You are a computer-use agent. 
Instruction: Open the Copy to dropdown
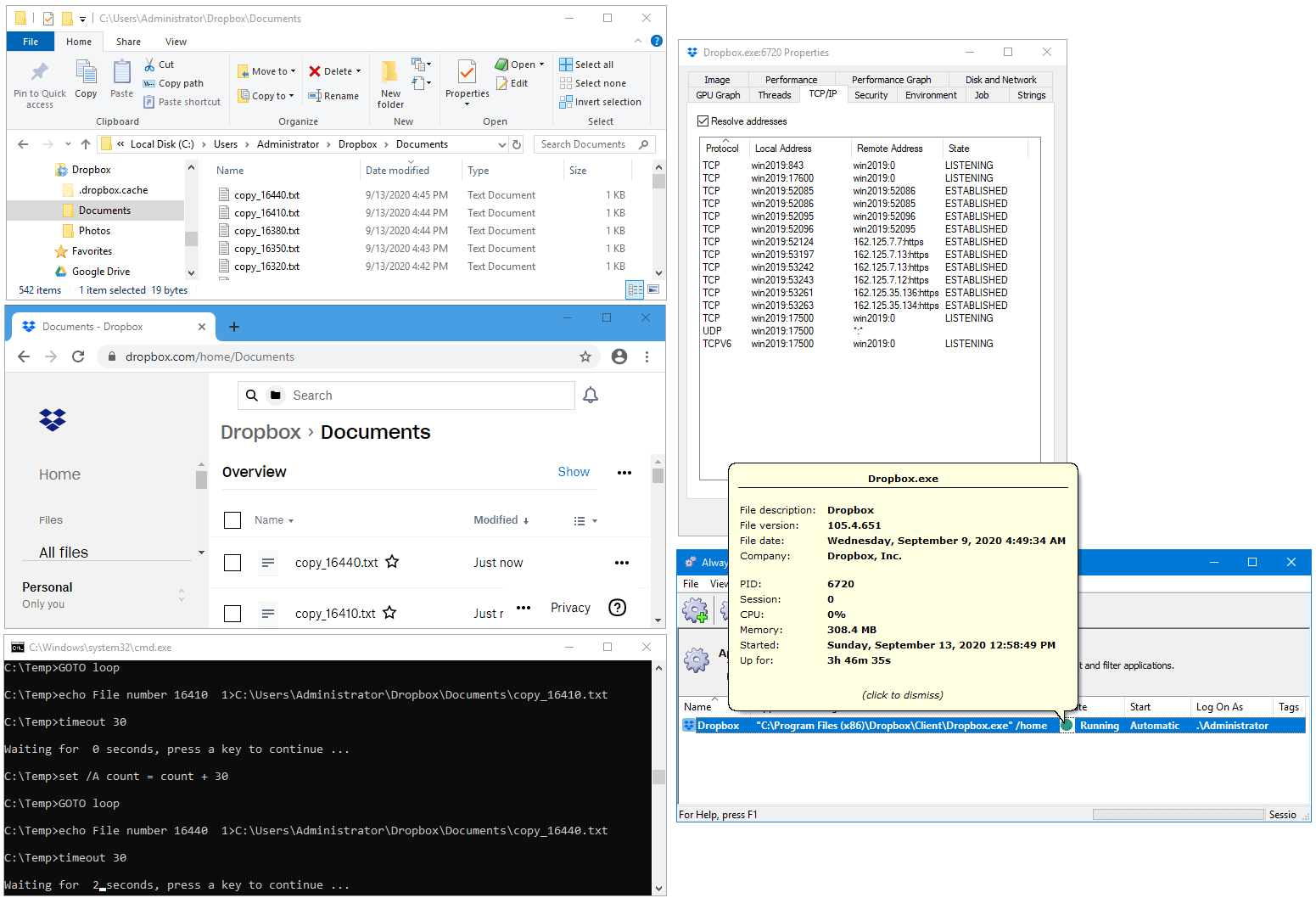point(266,96)
